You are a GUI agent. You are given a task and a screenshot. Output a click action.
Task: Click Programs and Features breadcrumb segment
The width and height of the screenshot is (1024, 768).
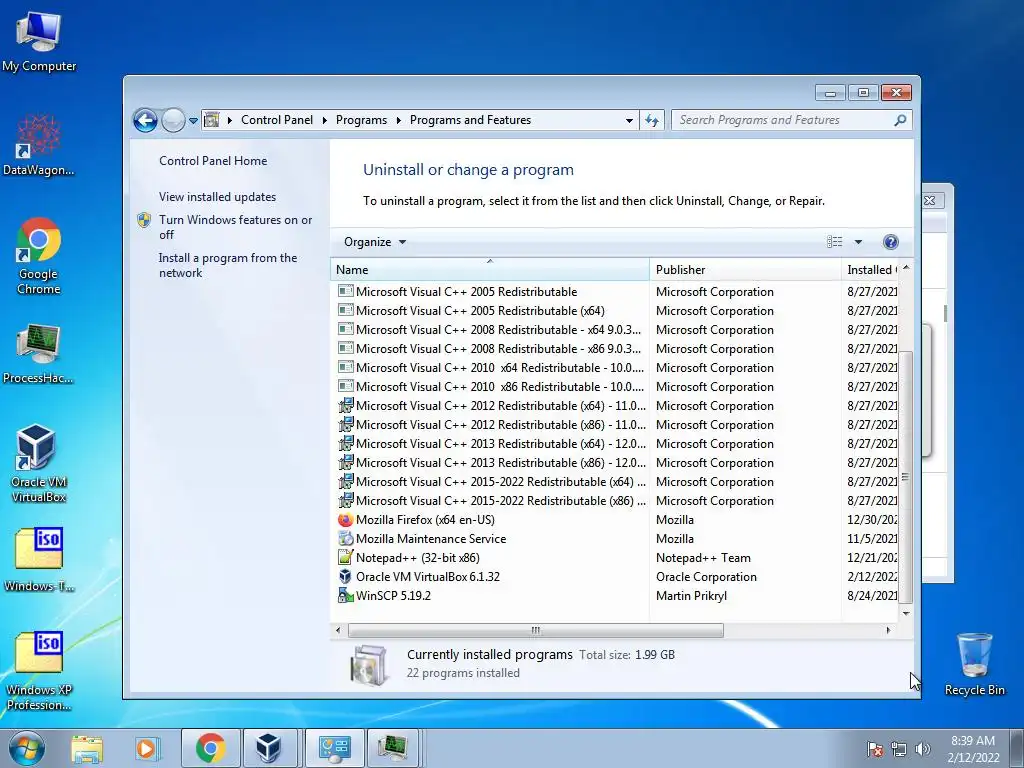point(470,120)
